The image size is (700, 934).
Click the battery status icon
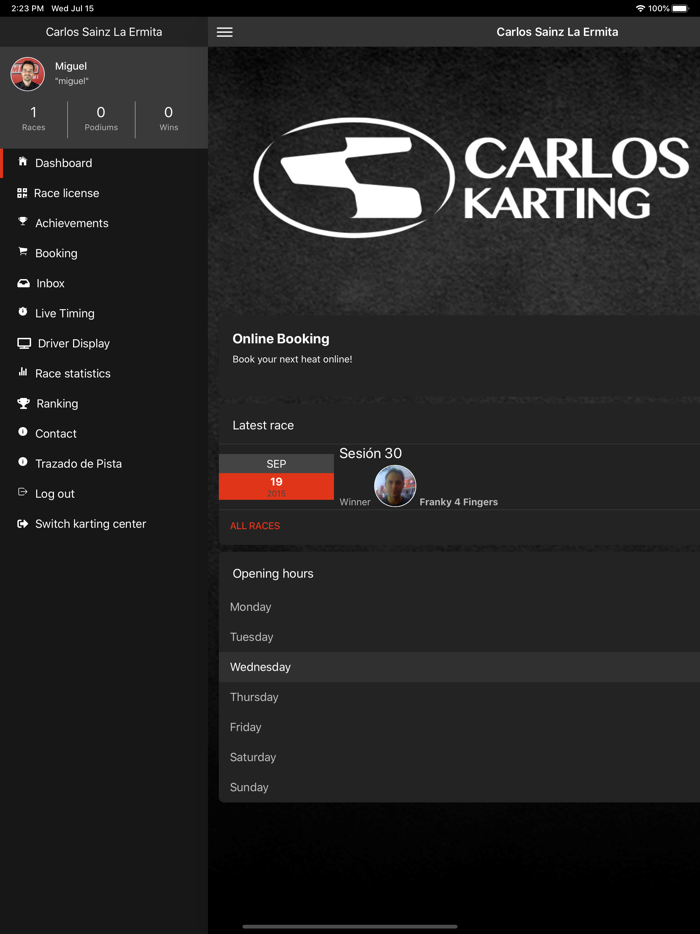[x=680, y=8]
